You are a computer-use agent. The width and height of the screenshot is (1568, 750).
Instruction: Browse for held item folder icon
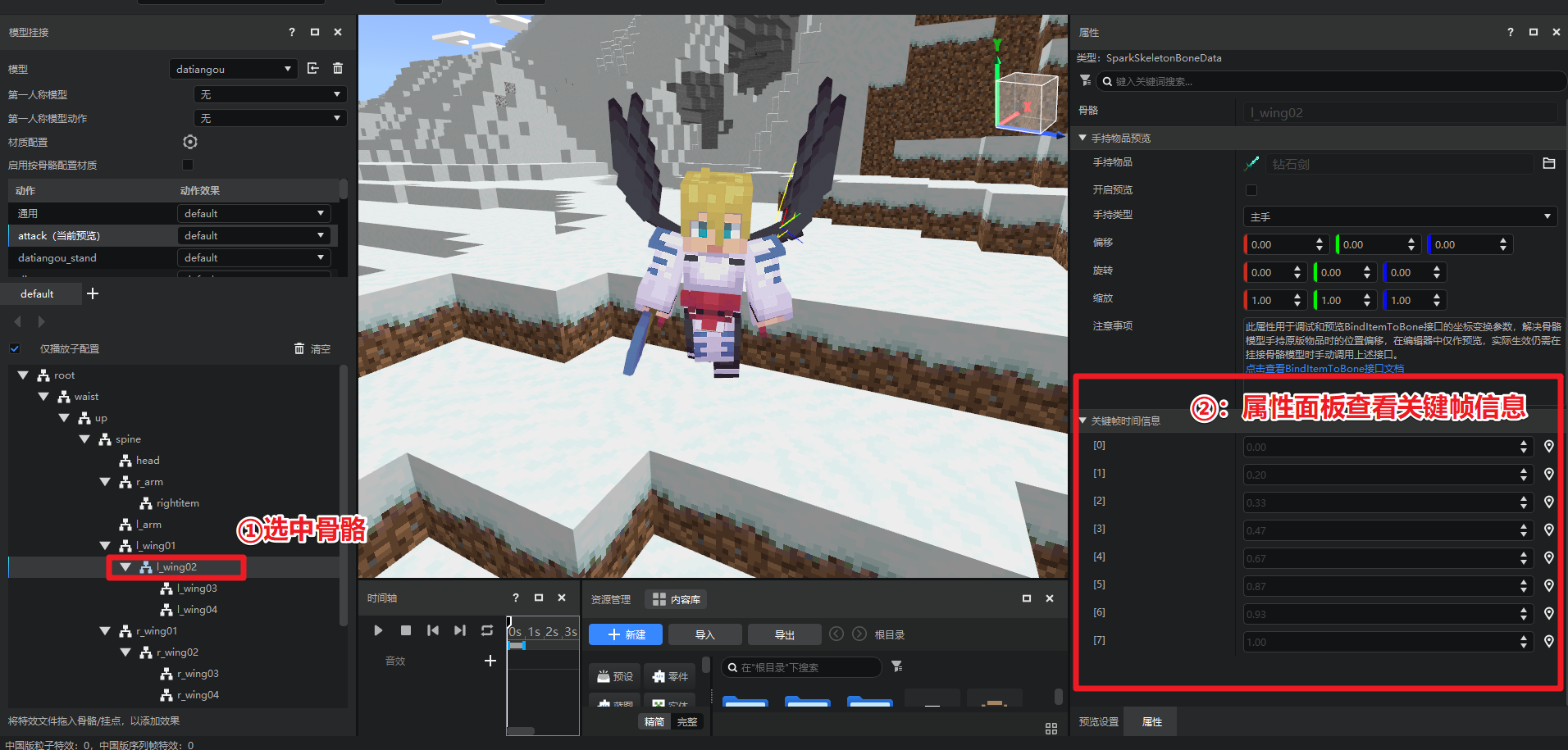tap(1549, 163)
